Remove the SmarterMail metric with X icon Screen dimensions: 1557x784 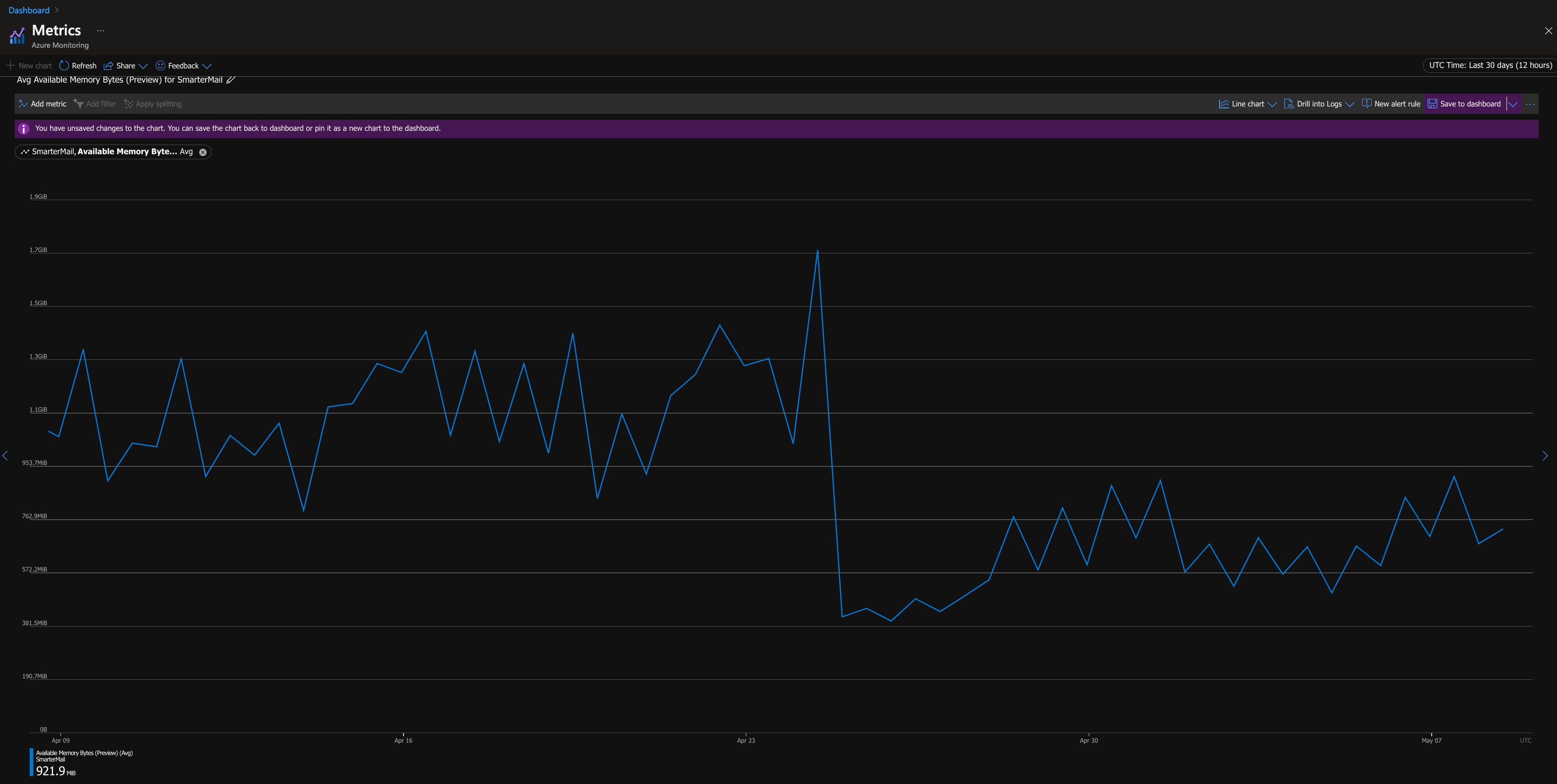pos(203,152)
